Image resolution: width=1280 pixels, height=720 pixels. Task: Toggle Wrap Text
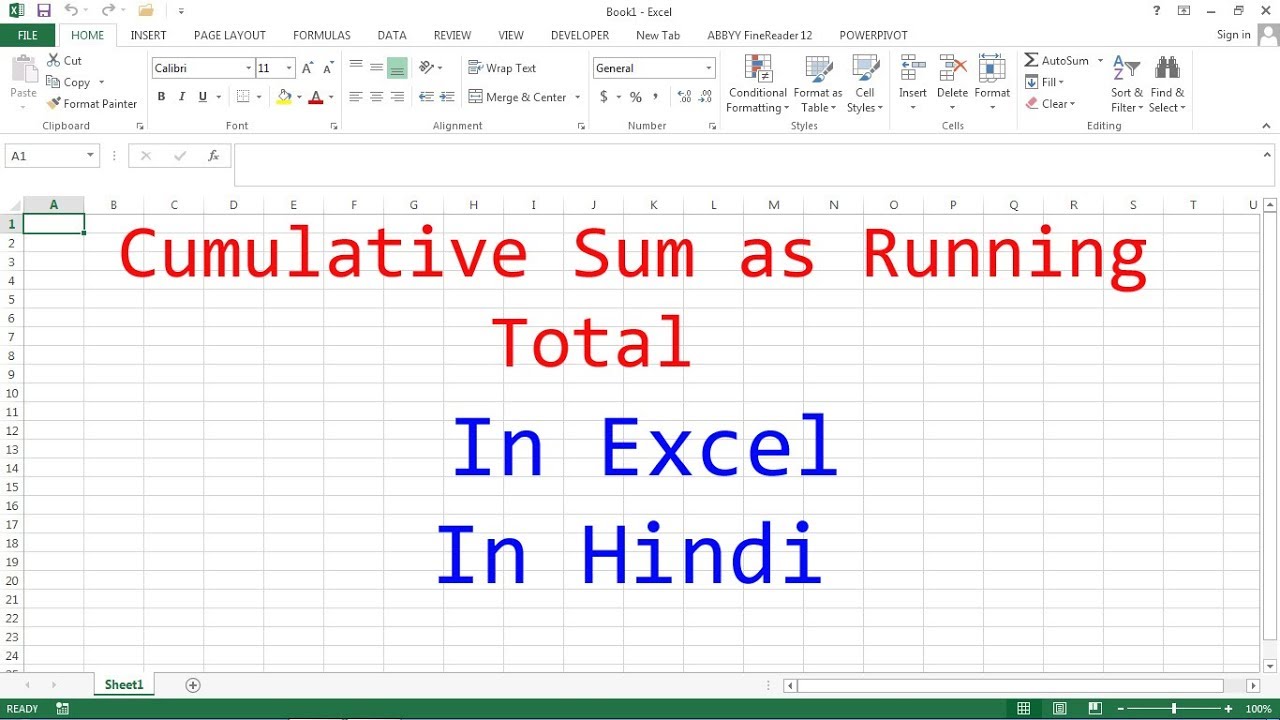(502, 68)
